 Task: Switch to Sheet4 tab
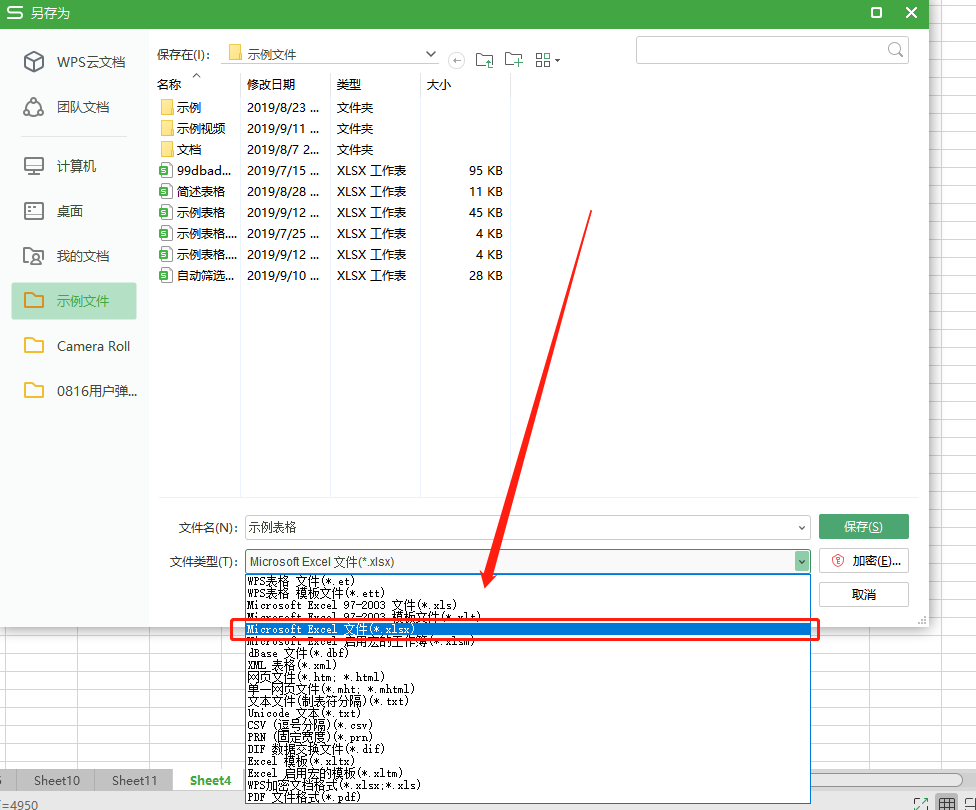(210, 780)
